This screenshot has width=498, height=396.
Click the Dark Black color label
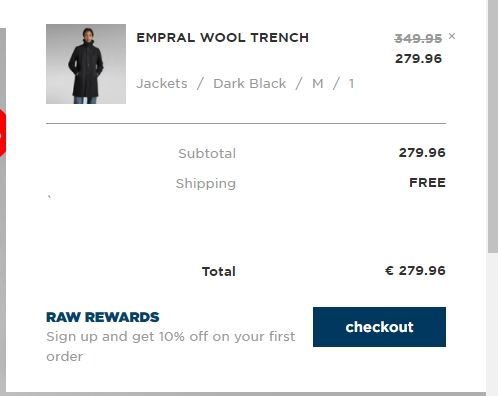point(250,84)
